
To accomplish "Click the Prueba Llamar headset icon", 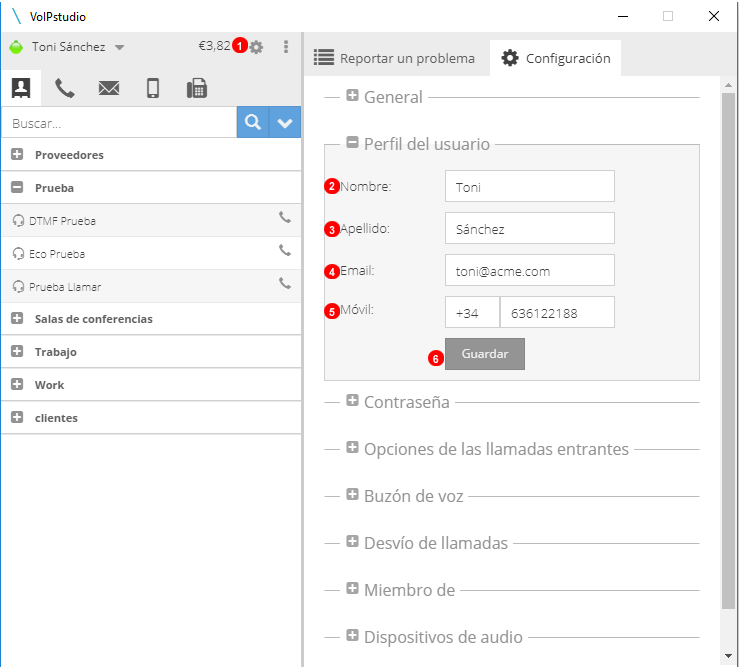I will point(18,287).
